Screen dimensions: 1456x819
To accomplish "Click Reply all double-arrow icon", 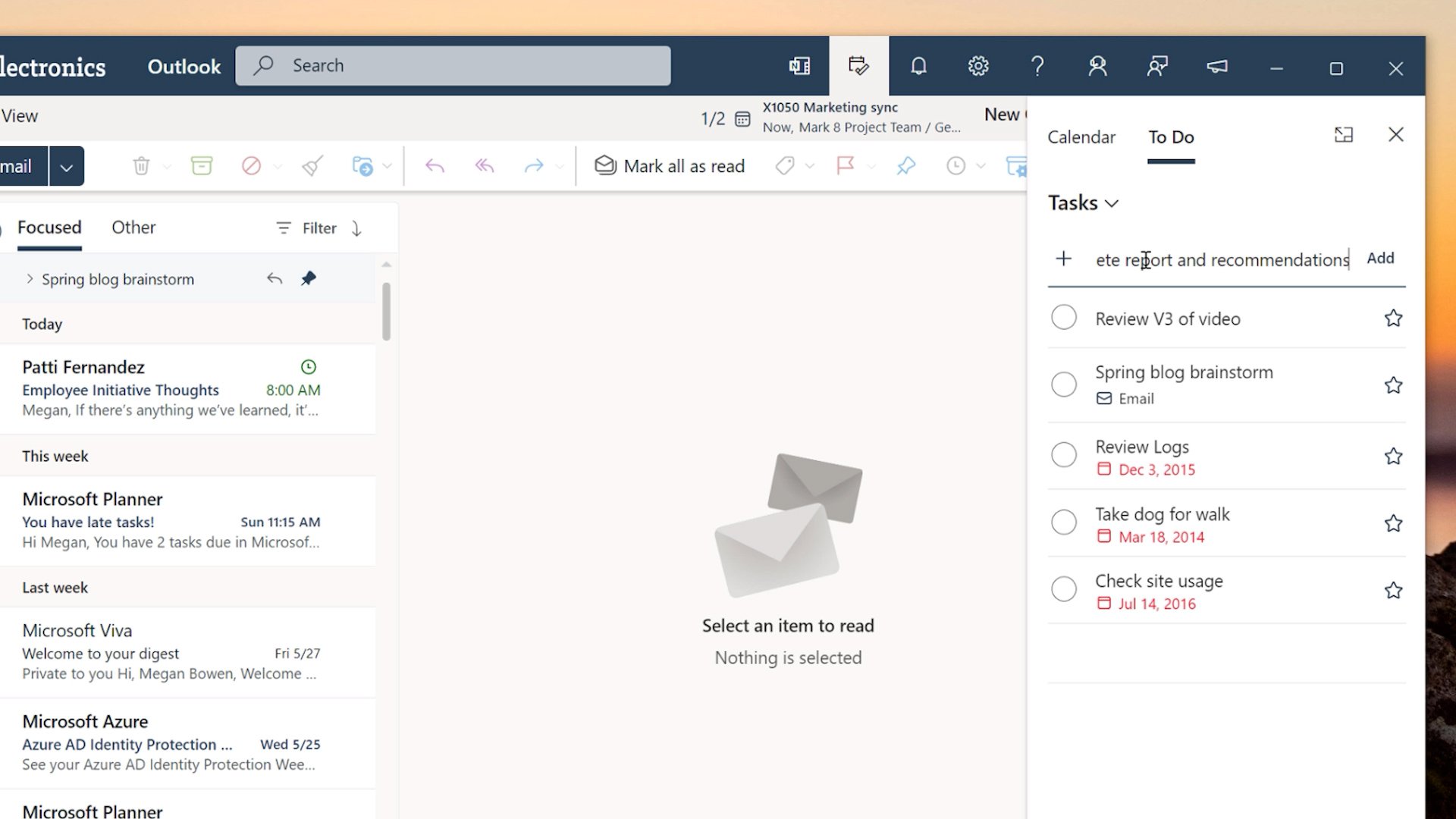I will pos(485,165).
